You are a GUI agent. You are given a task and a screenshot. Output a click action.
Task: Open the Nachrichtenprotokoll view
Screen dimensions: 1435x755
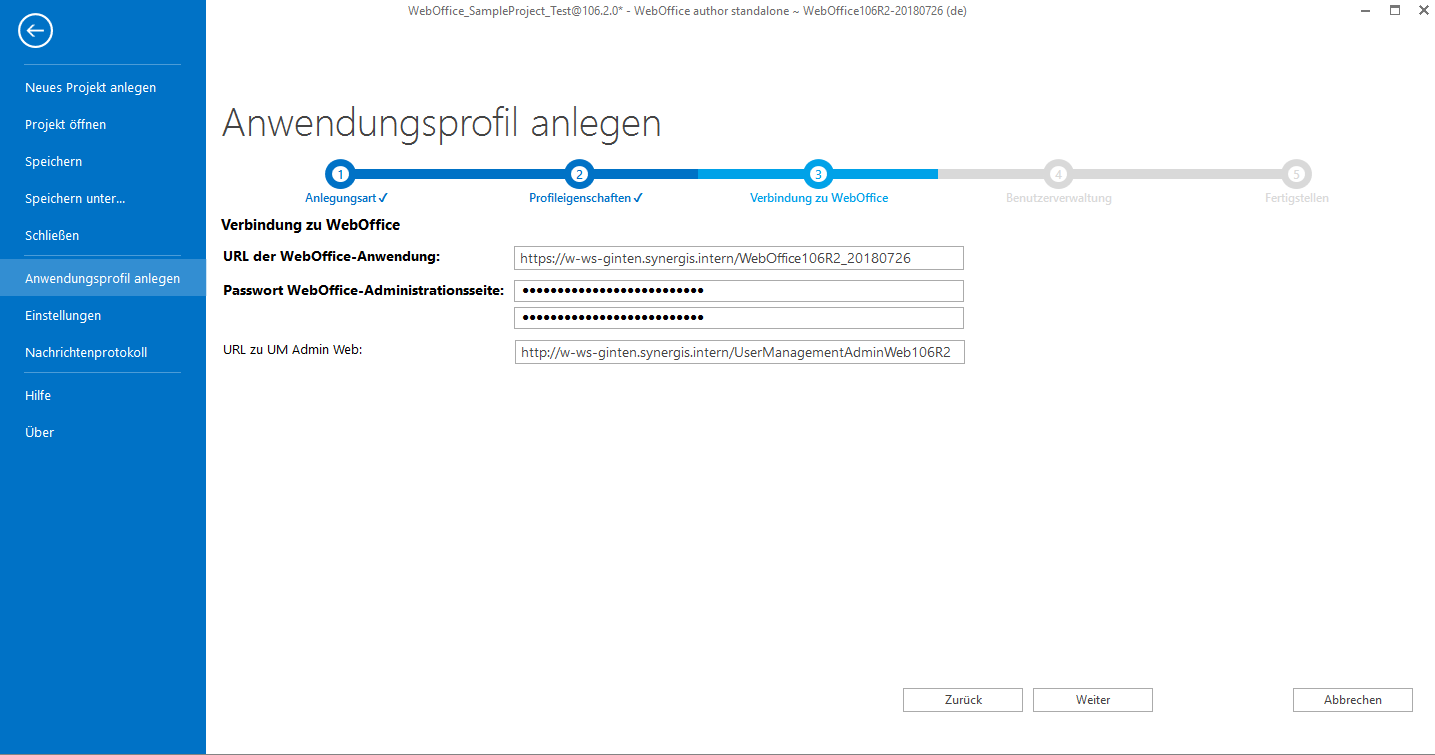pyautogui.click(x=86, y=352)
